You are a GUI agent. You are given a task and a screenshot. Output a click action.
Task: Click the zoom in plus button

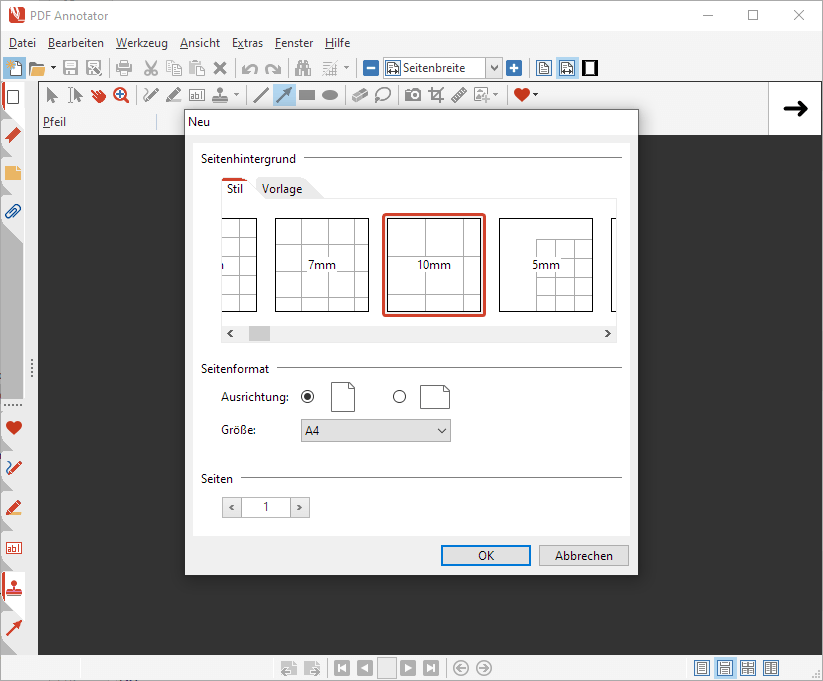coord(514,68)
